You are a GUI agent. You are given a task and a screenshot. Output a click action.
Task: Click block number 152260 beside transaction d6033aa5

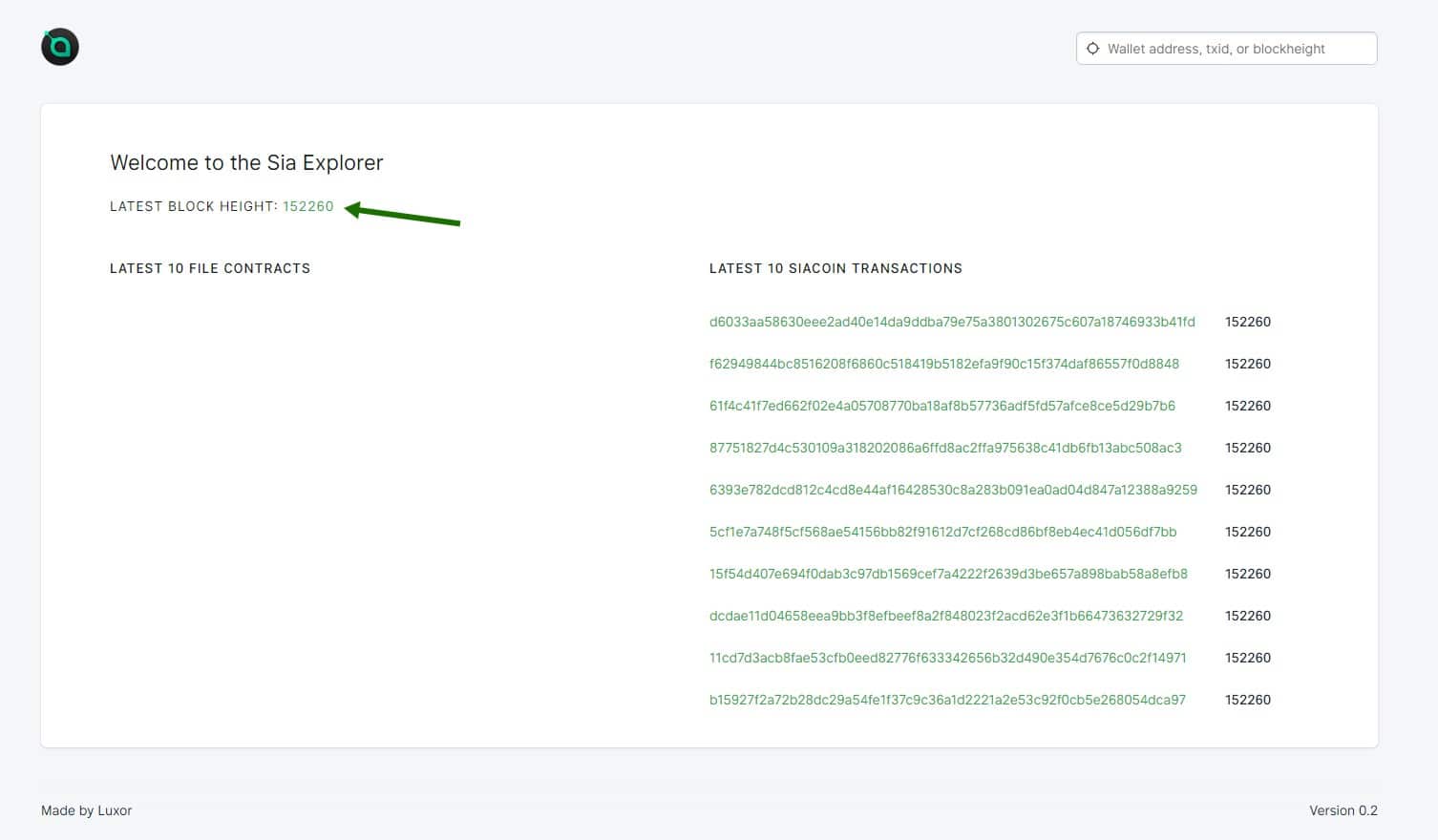click(x=1248, y=322)
